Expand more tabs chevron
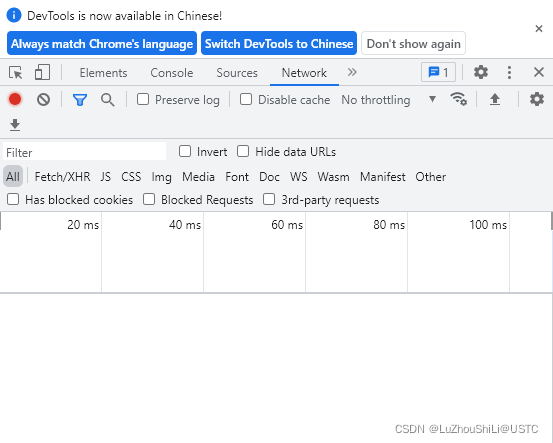This screenshot has height=443, width=553. point(352,72)
